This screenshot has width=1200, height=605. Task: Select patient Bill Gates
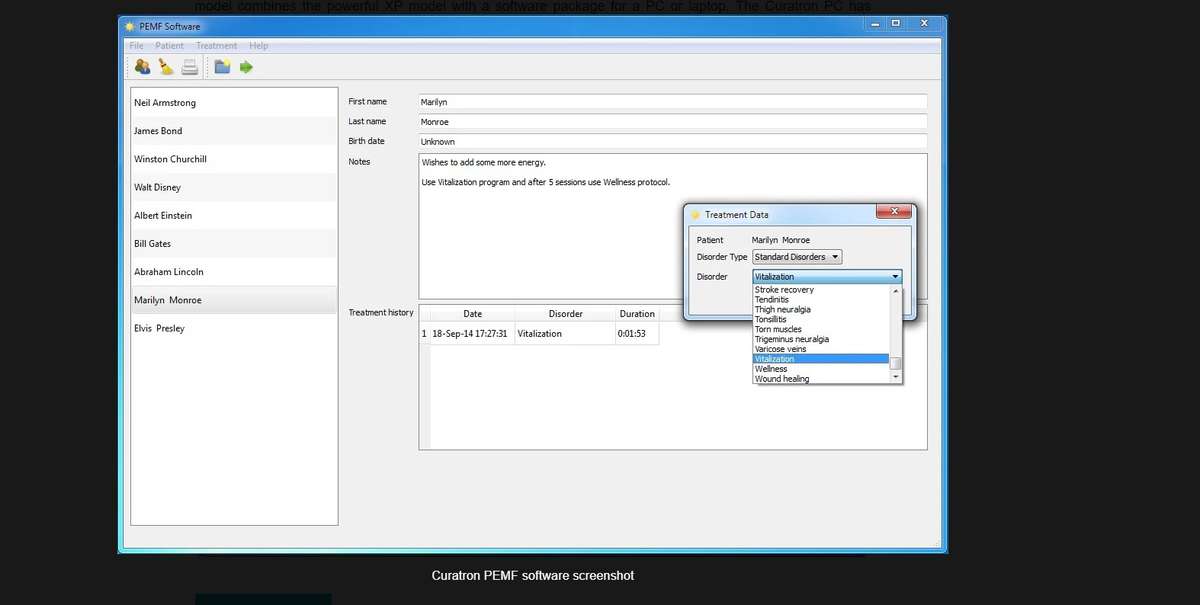pos(234,244)
